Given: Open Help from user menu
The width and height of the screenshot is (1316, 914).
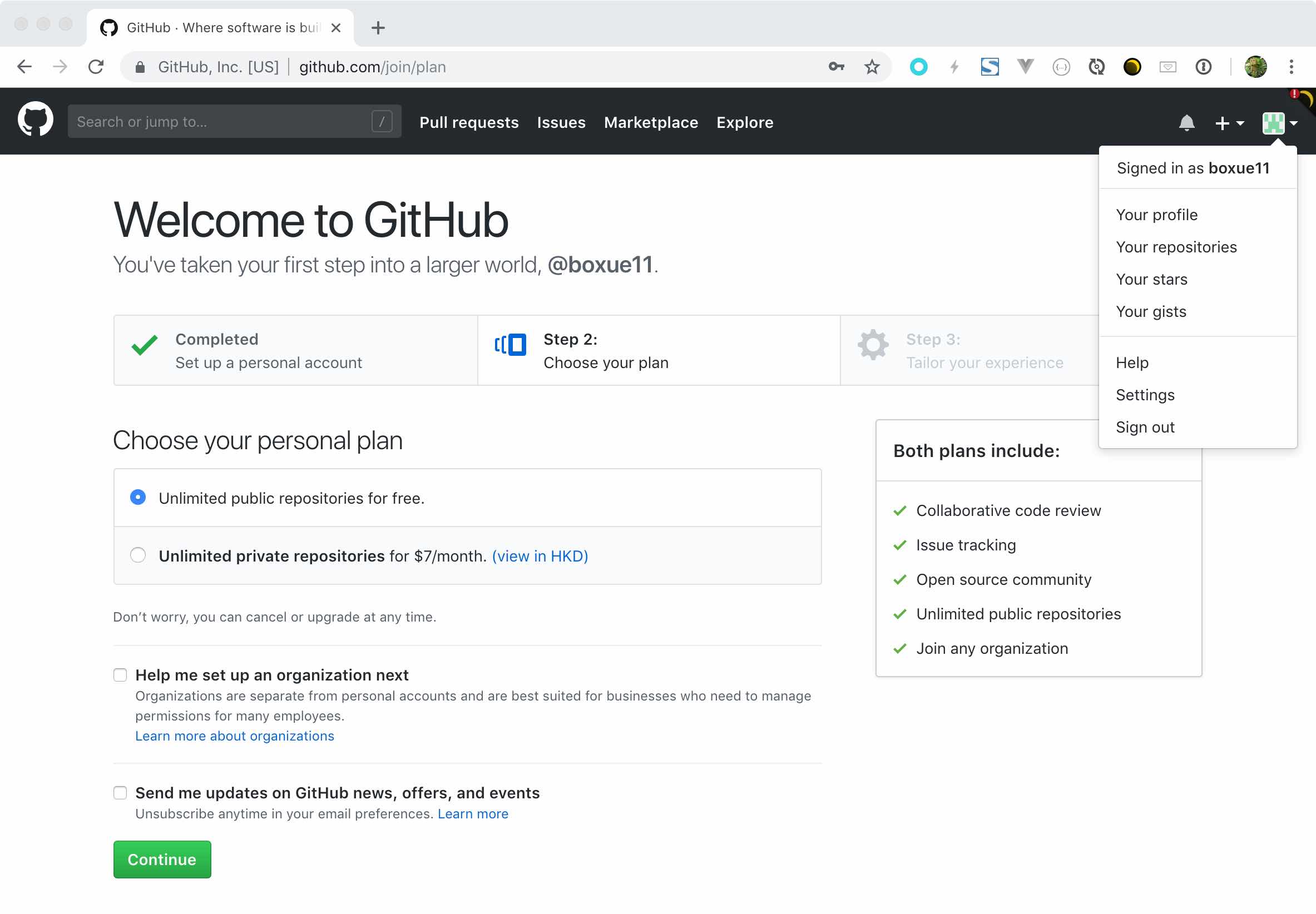Looking at the screenshot, I should [x=1198, y=362].
